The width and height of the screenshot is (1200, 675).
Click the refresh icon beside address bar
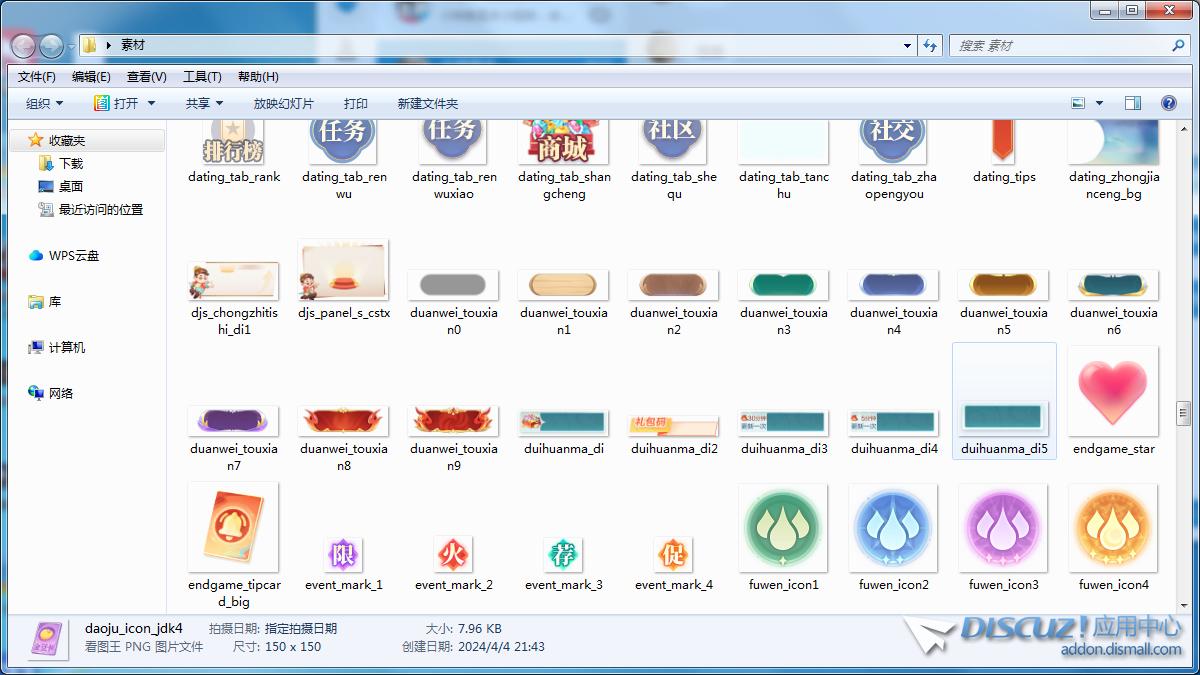click(x=931, y=46)
